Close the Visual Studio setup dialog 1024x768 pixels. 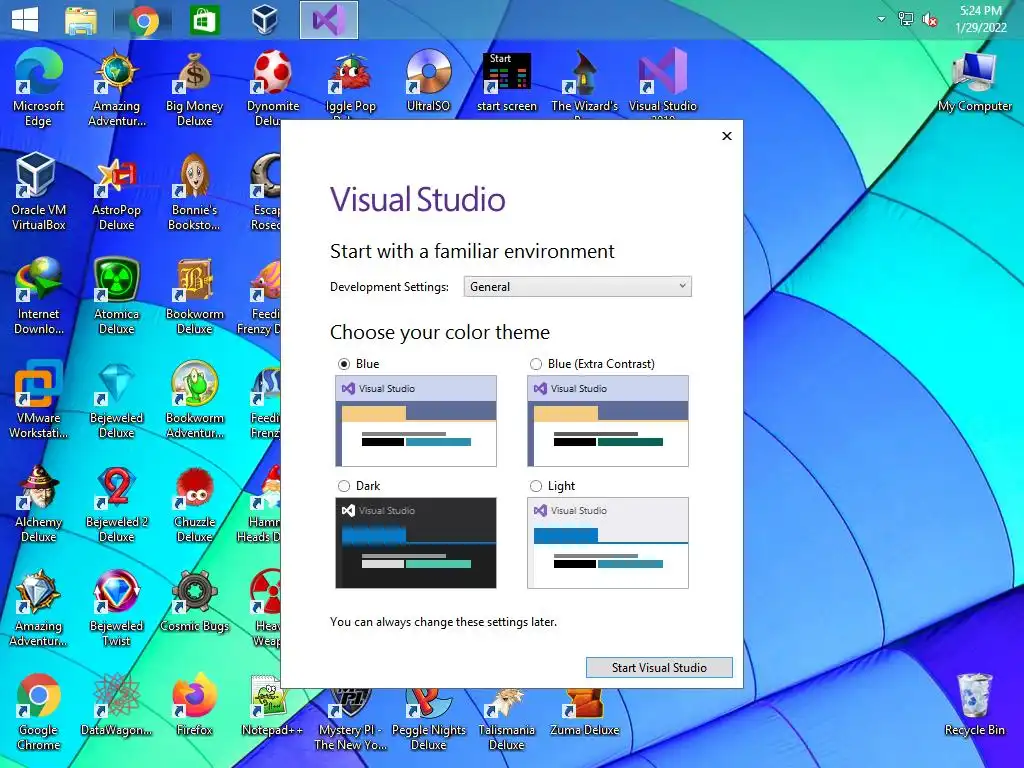click(727, 136)
